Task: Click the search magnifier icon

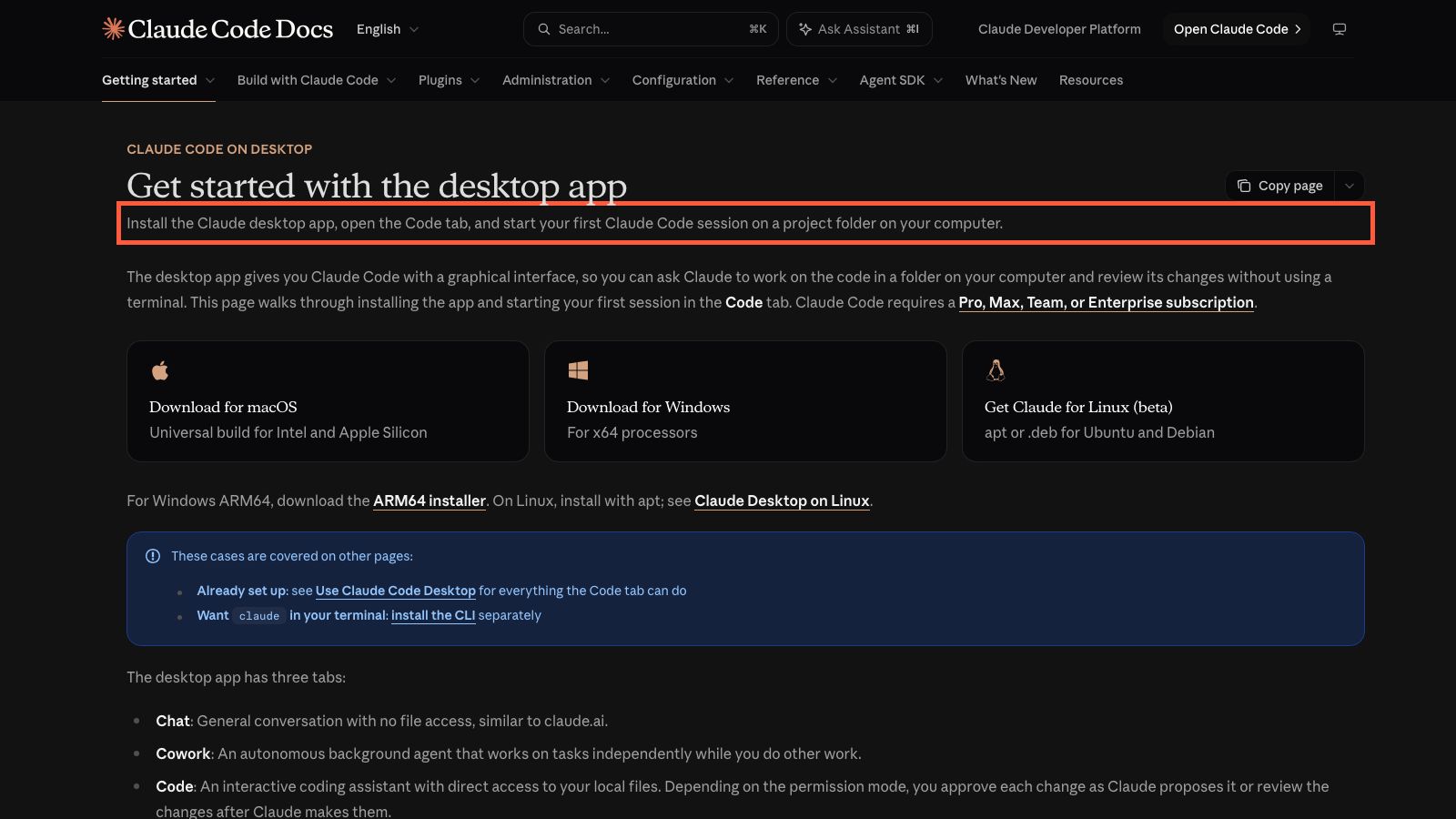Action: [x=544, y=29]
